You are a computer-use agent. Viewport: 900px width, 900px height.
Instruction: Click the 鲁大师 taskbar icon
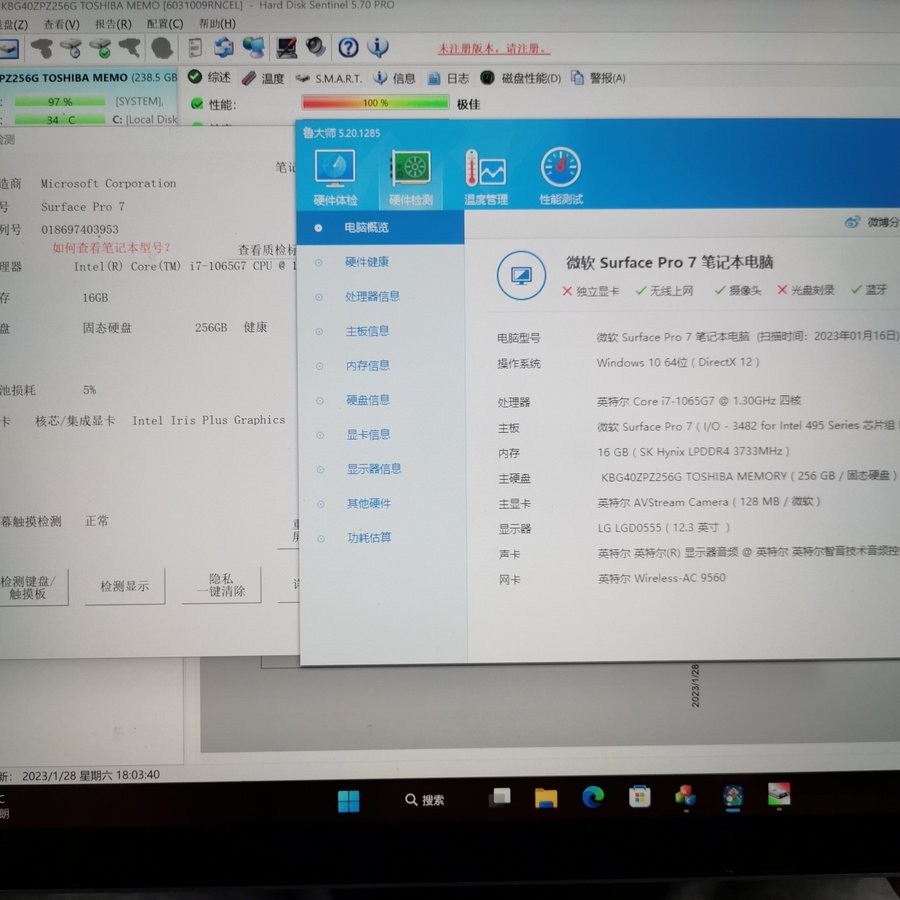733,796
